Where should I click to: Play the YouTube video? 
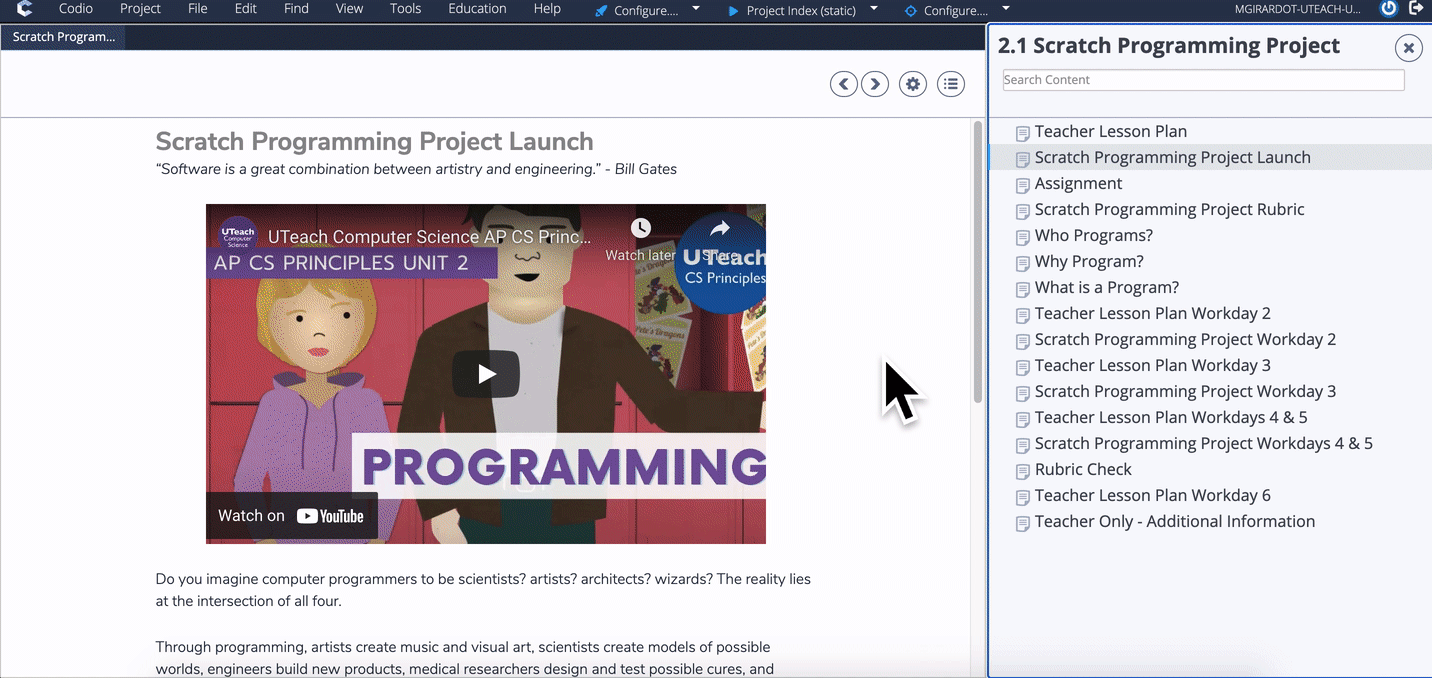486,374
